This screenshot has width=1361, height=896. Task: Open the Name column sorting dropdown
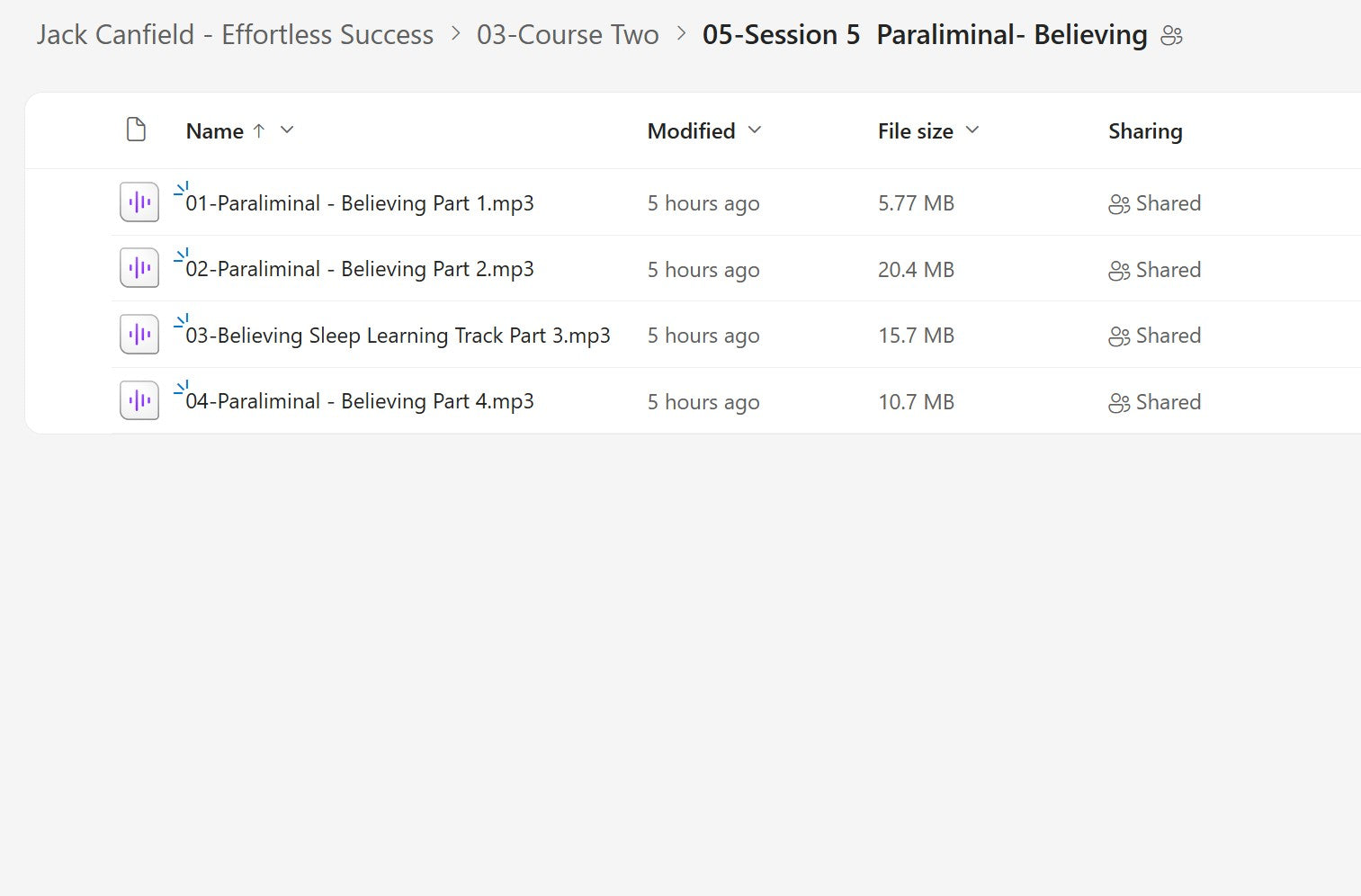tap(286, 131)
